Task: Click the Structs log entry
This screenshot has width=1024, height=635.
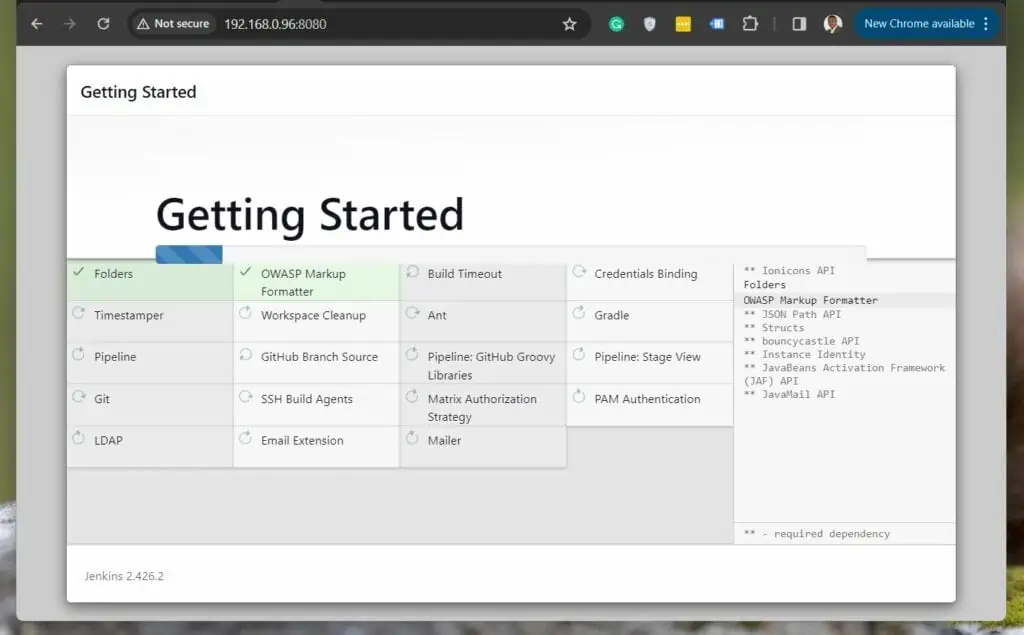Action: (774, 328)
